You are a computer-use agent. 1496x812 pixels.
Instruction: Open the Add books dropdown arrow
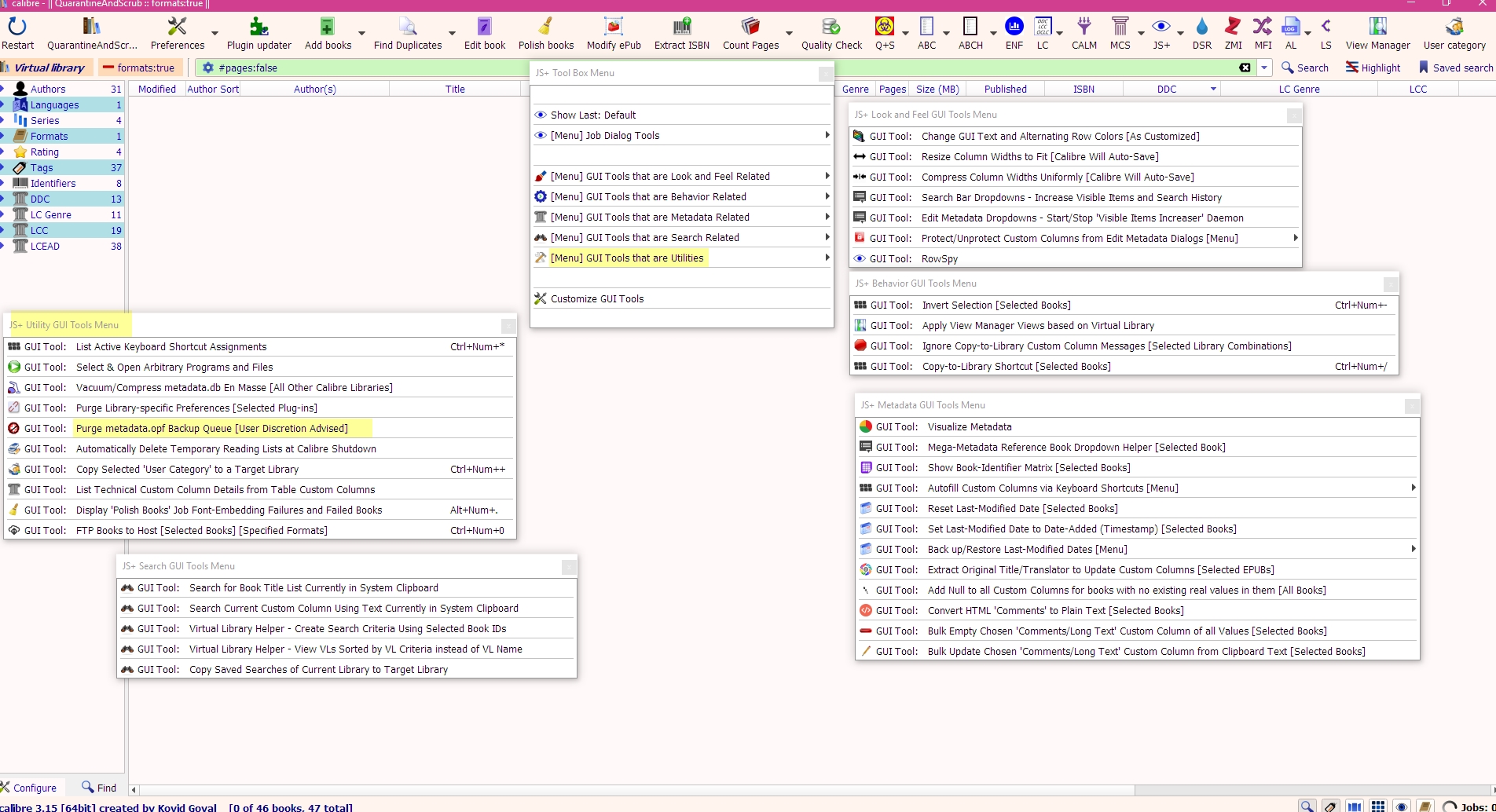pyautogui.click(x=361, y=33)
